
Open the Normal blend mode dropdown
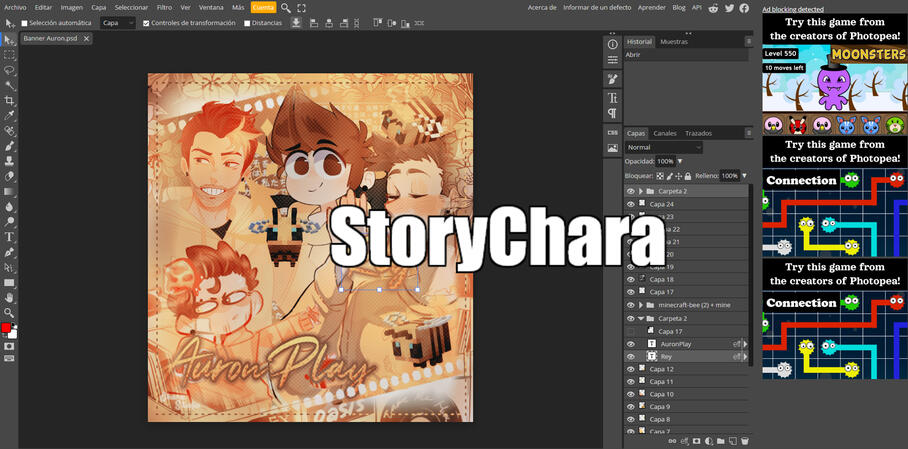pos(663,147)
